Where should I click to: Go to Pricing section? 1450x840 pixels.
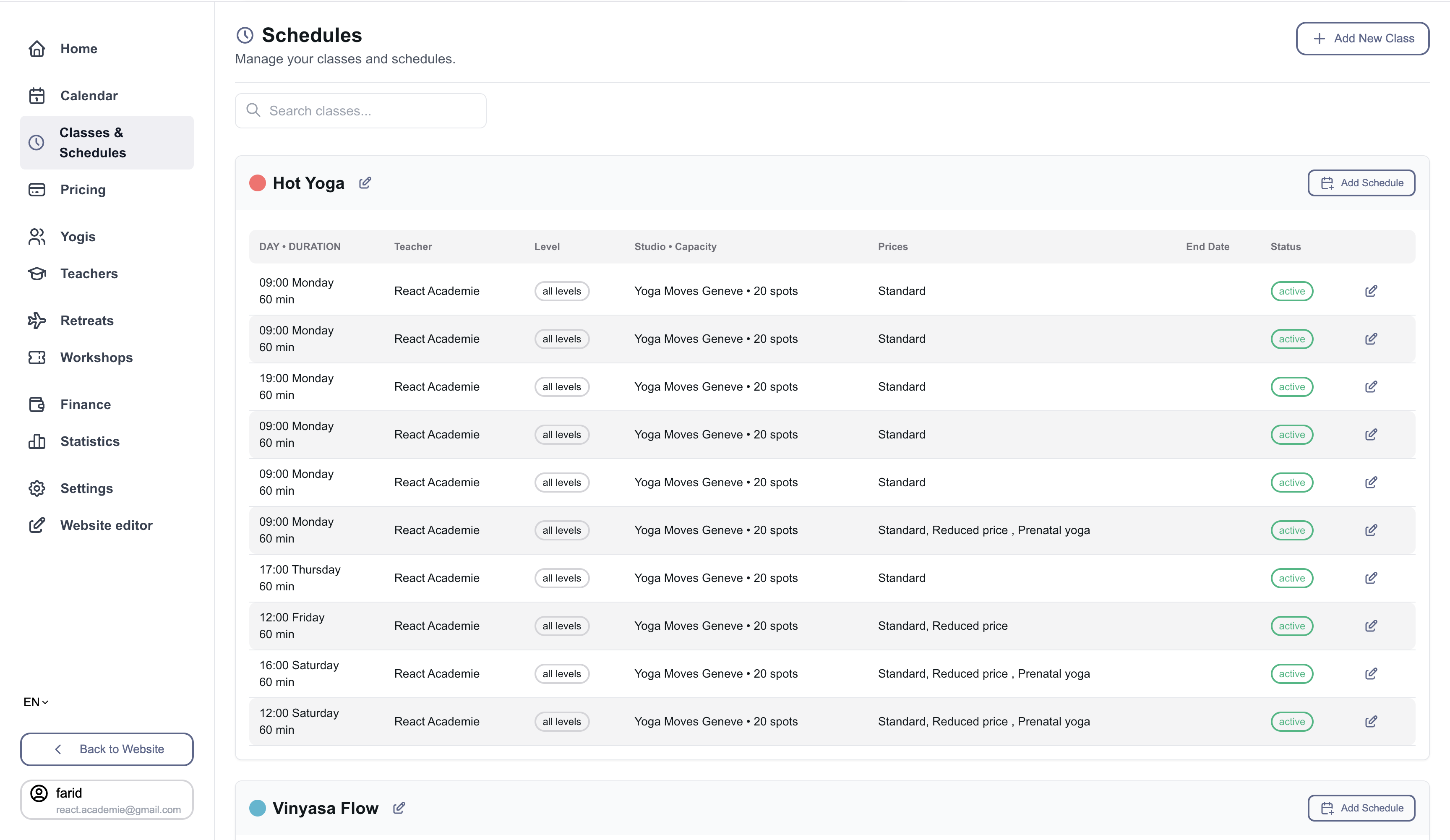83,190
